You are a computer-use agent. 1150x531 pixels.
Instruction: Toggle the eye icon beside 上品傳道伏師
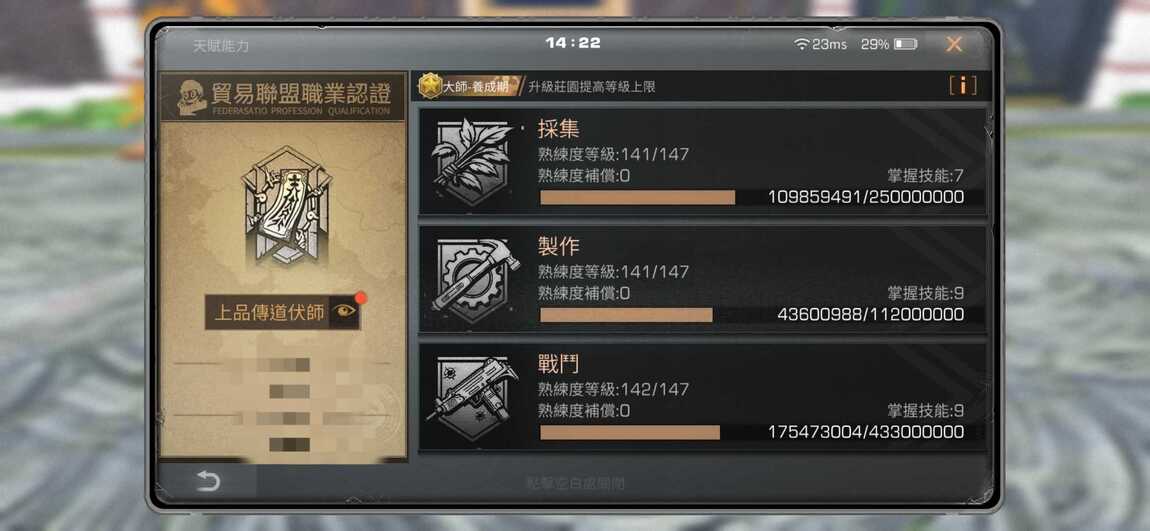(345, 312)
